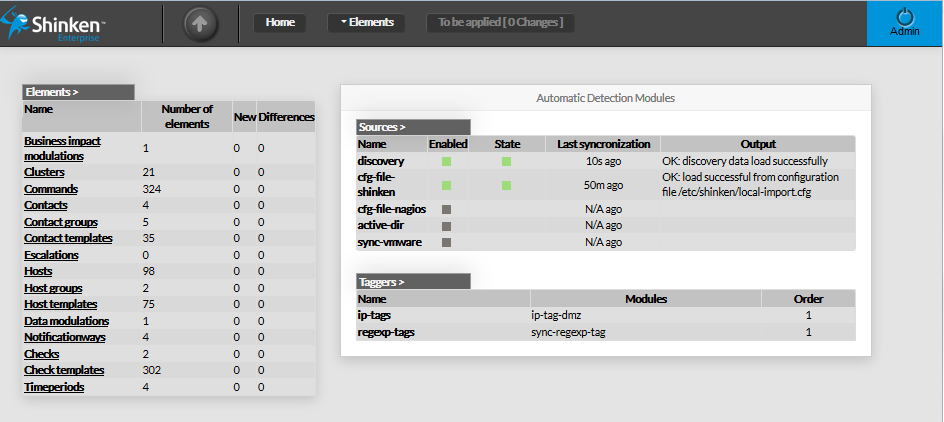Enable the sync-vmware source
944x422 pixels.
coord(447,242)
